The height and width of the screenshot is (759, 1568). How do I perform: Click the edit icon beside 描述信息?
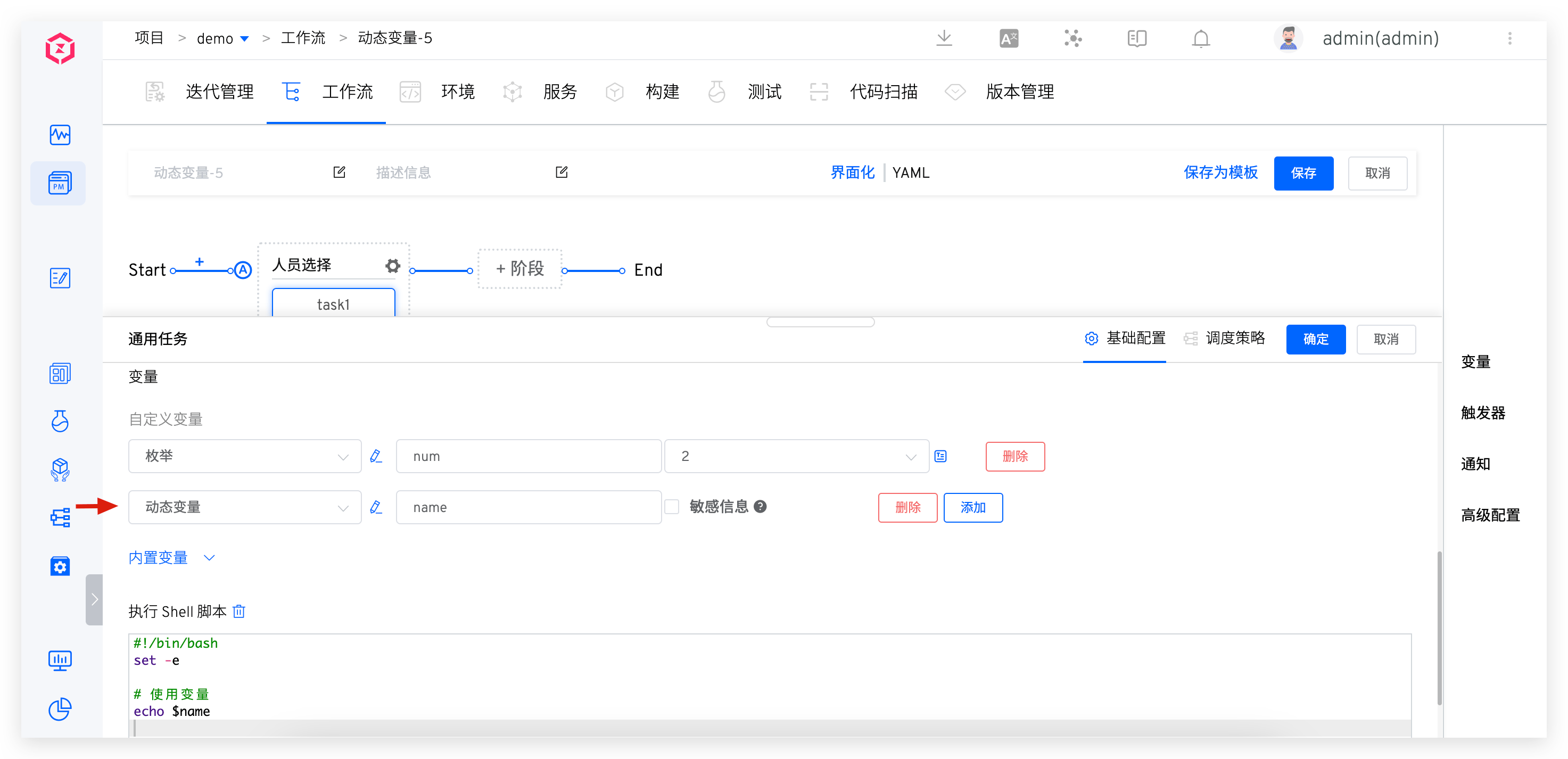(x=561, y=173)
